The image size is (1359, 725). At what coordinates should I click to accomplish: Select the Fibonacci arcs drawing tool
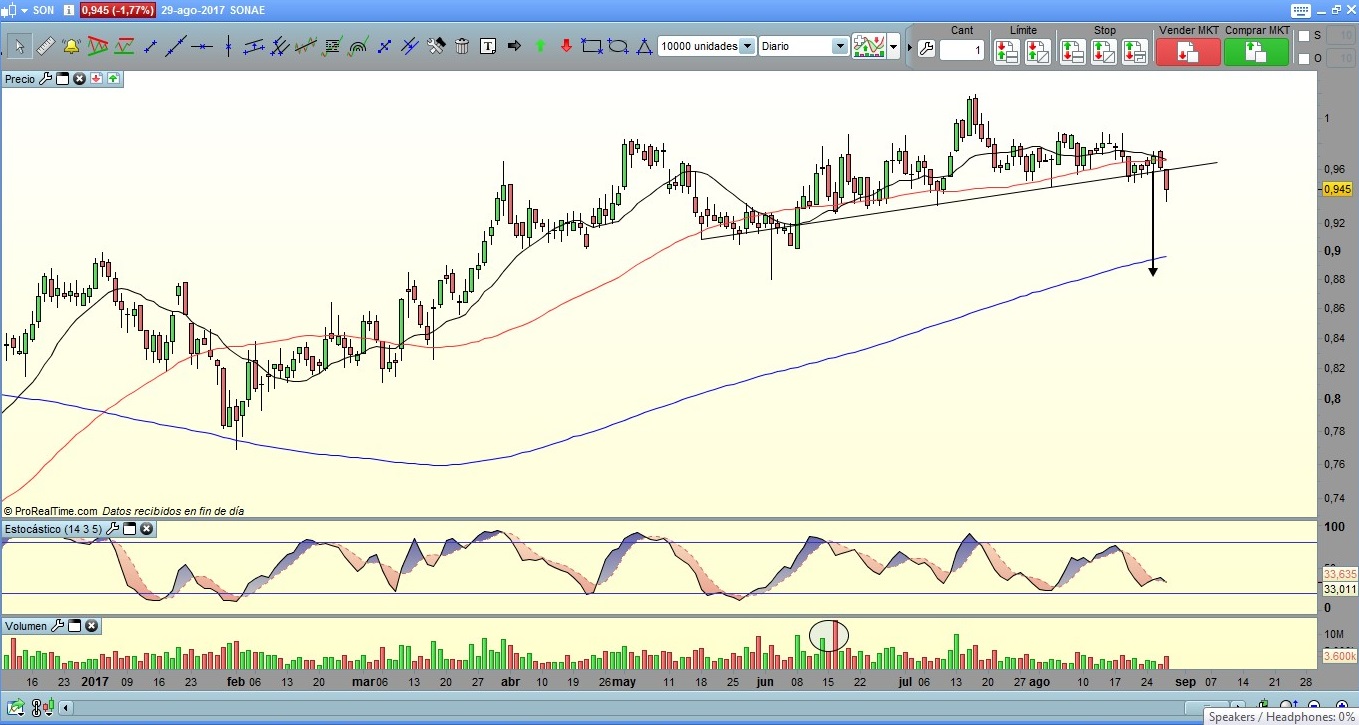(358, 46)
